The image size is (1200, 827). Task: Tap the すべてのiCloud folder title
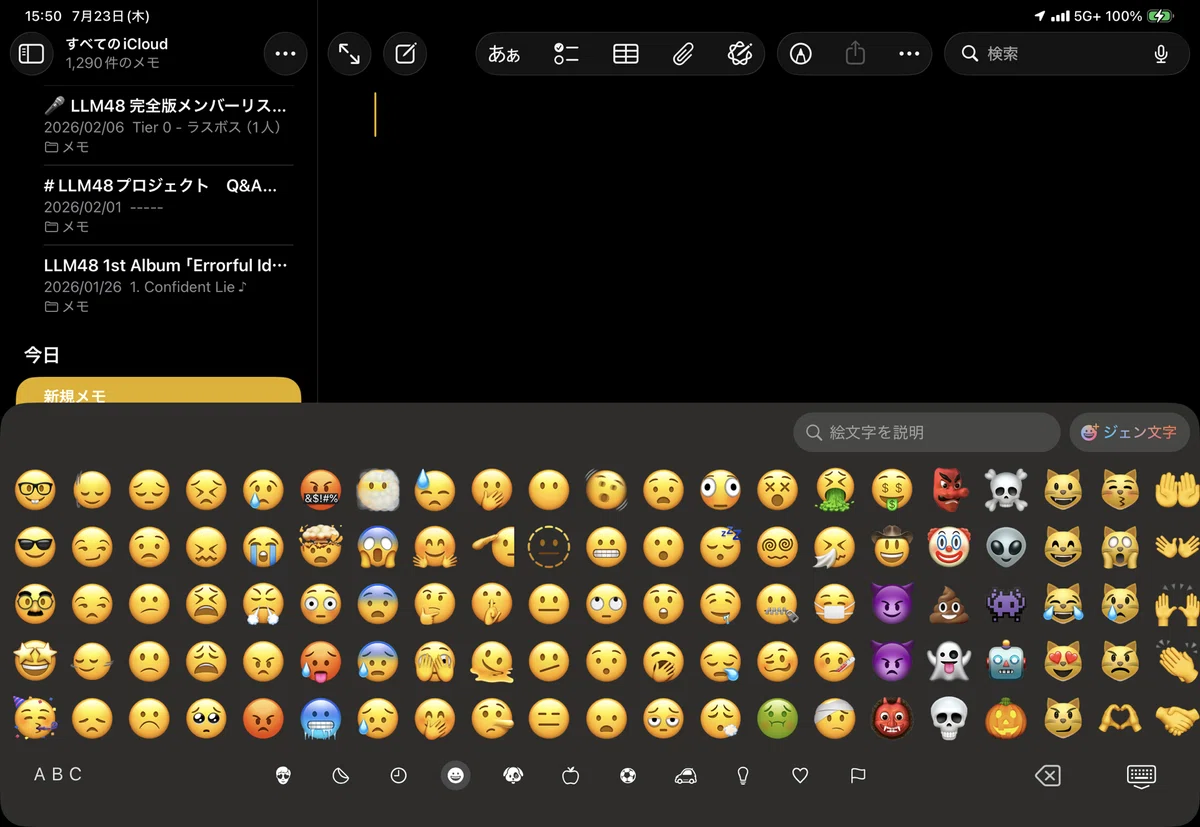pos(117,44)
